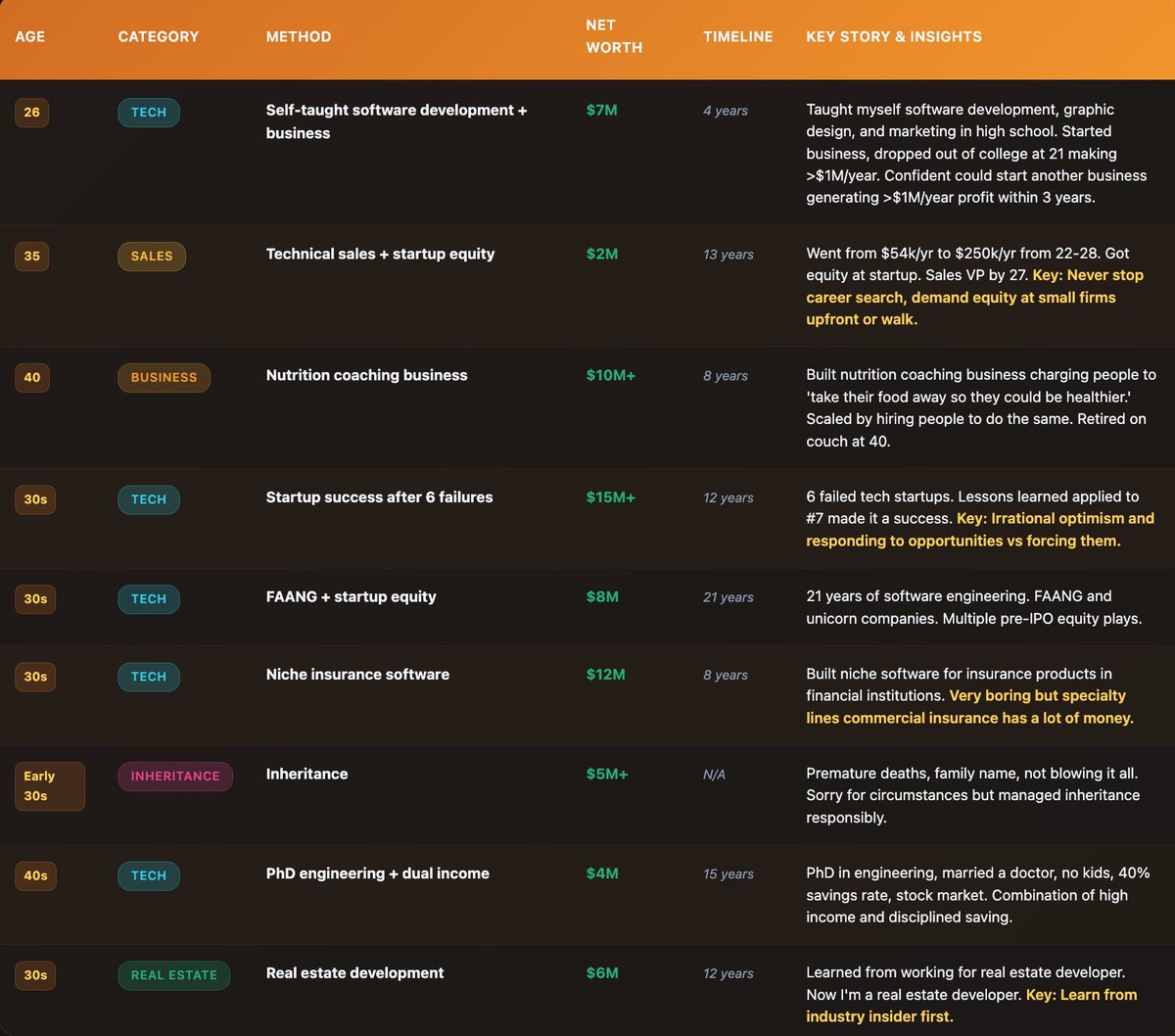The image size is (1175, 1036).
Task: Click '8 years' timeline in niche insurance row
Action: coord(726,676)
